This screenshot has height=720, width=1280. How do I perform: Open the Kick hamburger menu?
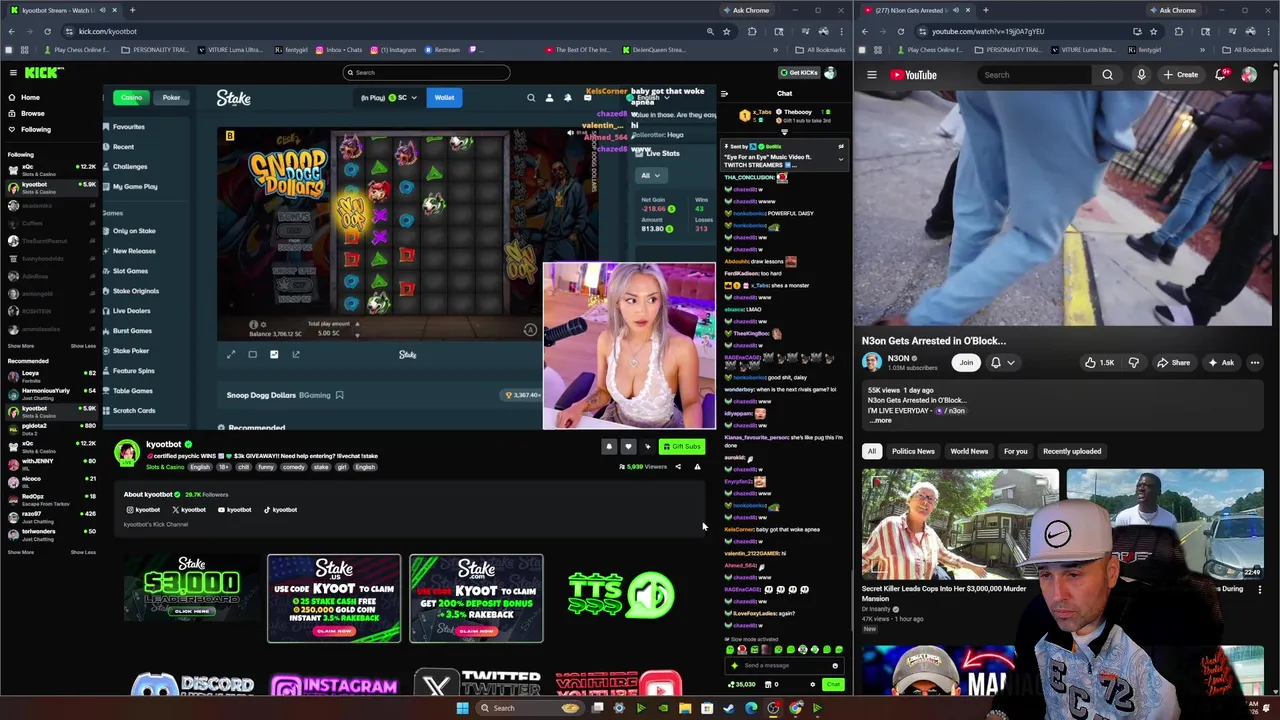coord(13,72)
